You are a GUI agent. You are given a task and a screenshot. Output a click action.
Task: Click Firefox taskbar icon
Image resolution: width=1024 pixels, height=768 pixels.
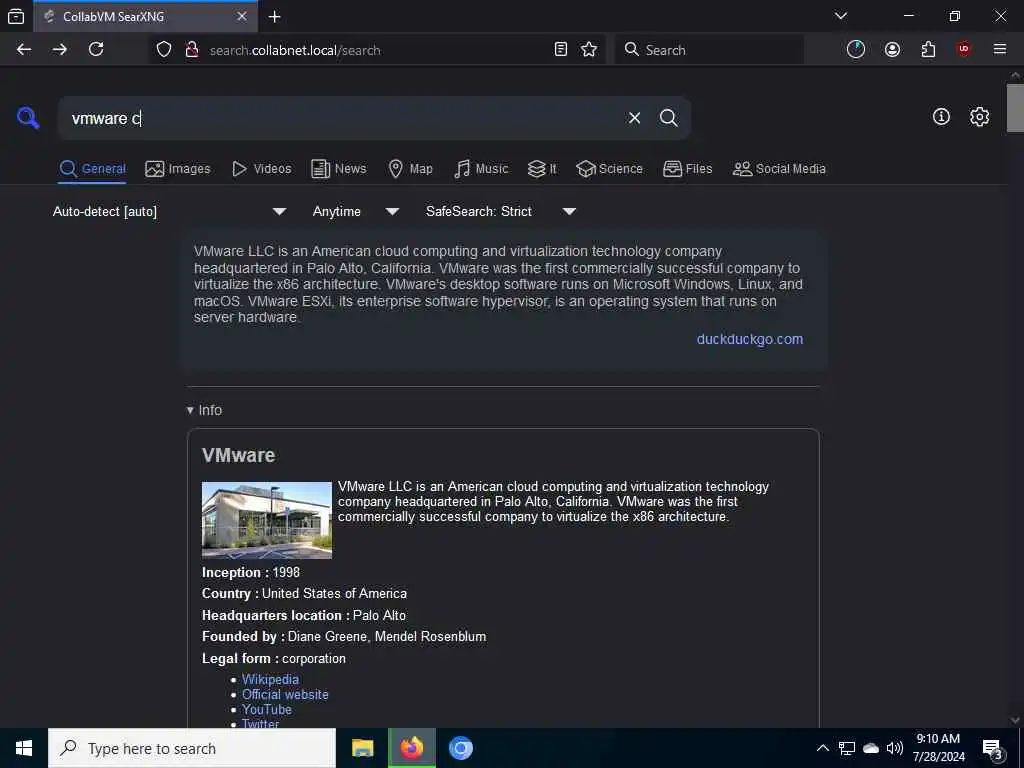411,748
